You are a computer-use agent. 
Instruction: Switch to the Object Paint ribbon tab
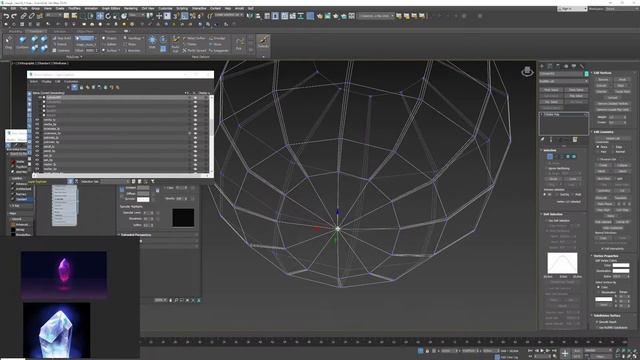tap(85, 31)
